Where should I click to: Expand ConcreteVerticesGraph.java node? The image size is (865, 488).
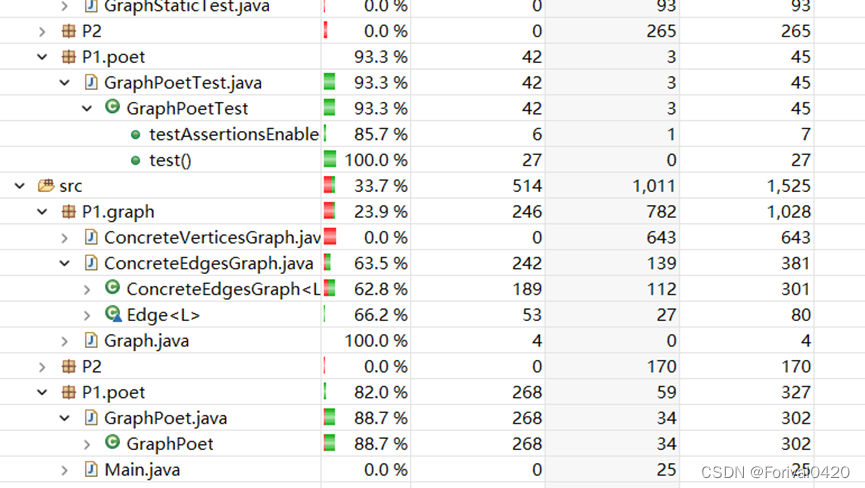tap(65, 238)
